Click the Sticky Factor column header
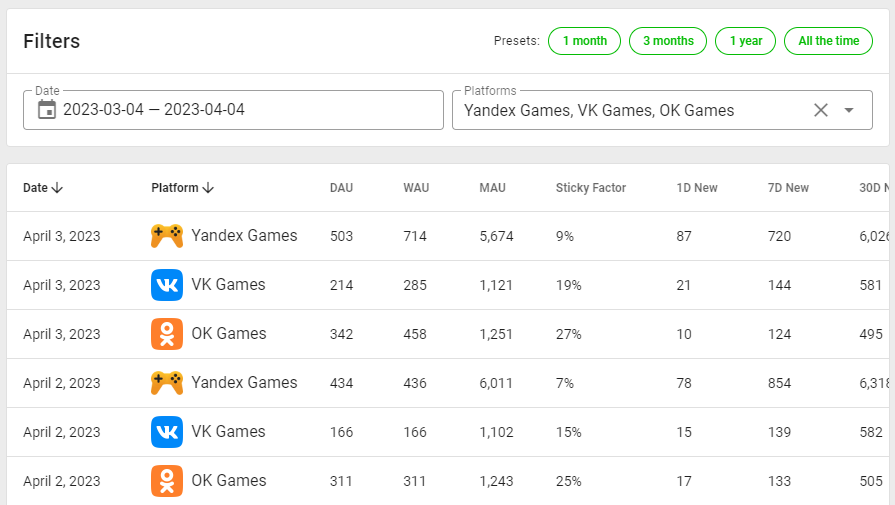Viewport: 895px width, 505px height. (x=591, y=188)
